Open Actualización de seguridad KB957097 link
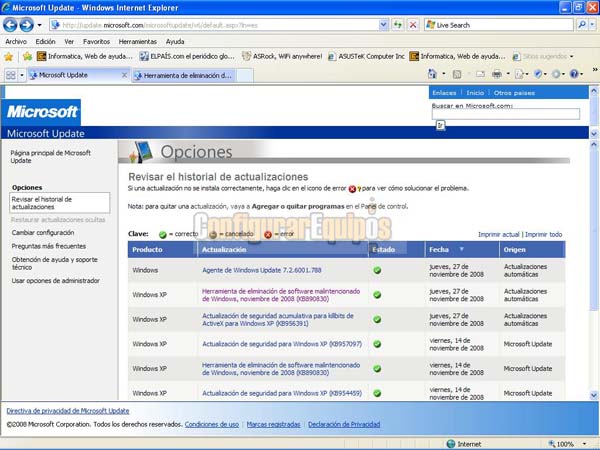Image resolution: width=600 pixels, height=450 pixels. click(282, 344)
